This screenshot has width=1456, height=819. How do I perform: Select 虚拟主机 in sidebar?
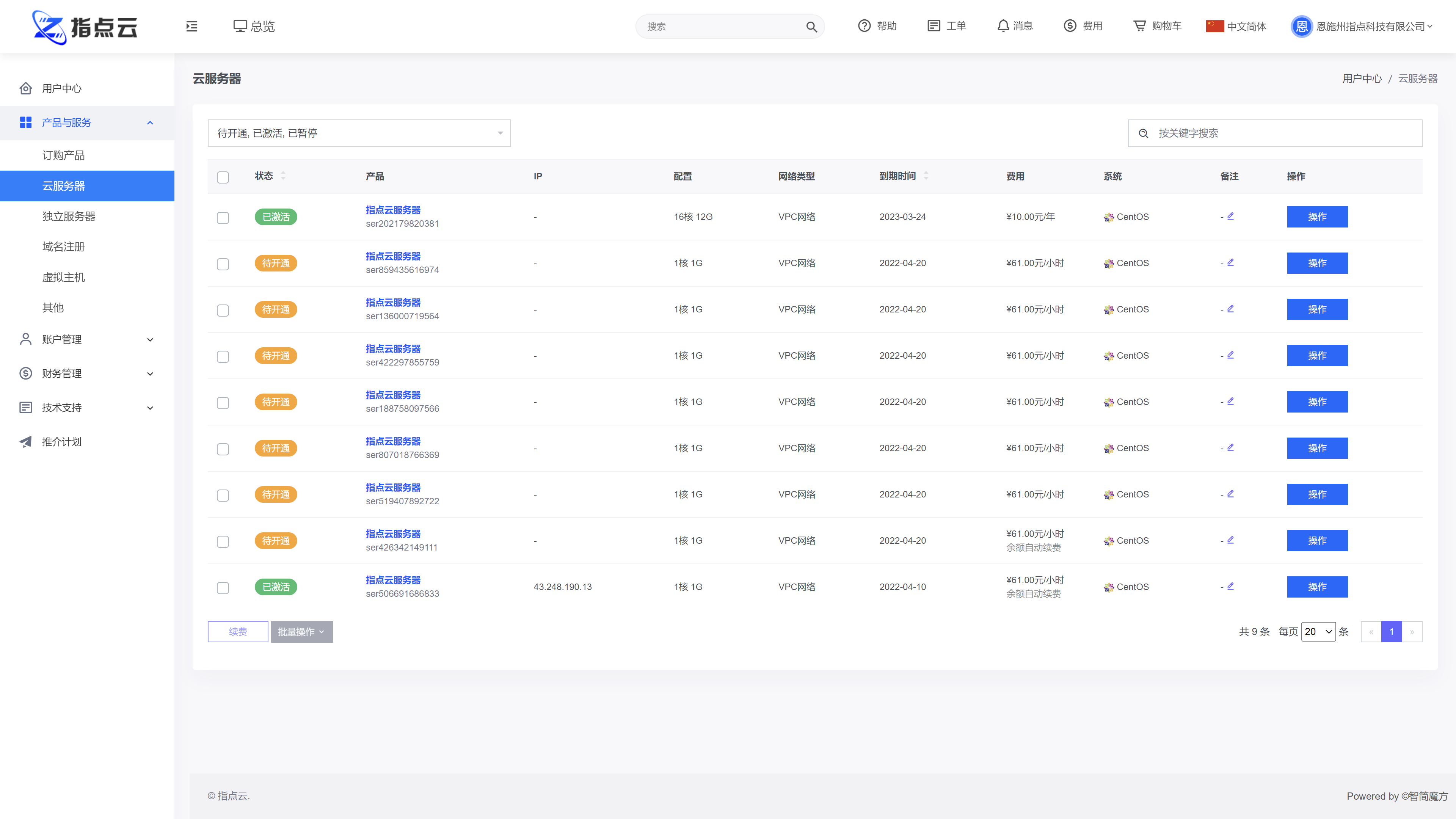coord(87,278)
